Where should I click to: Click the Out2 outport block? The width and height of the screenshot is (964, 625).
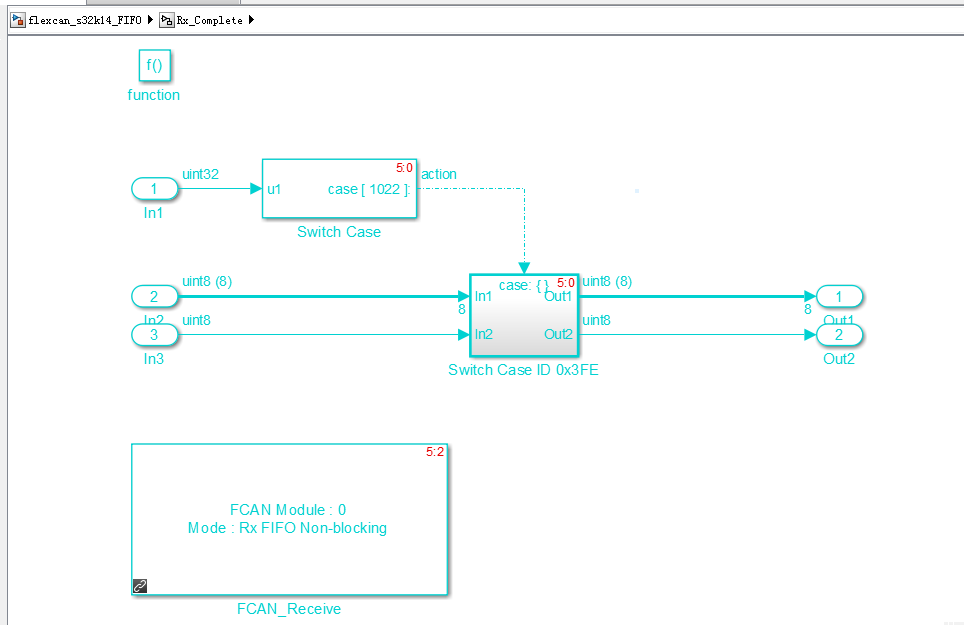(839, 335)
